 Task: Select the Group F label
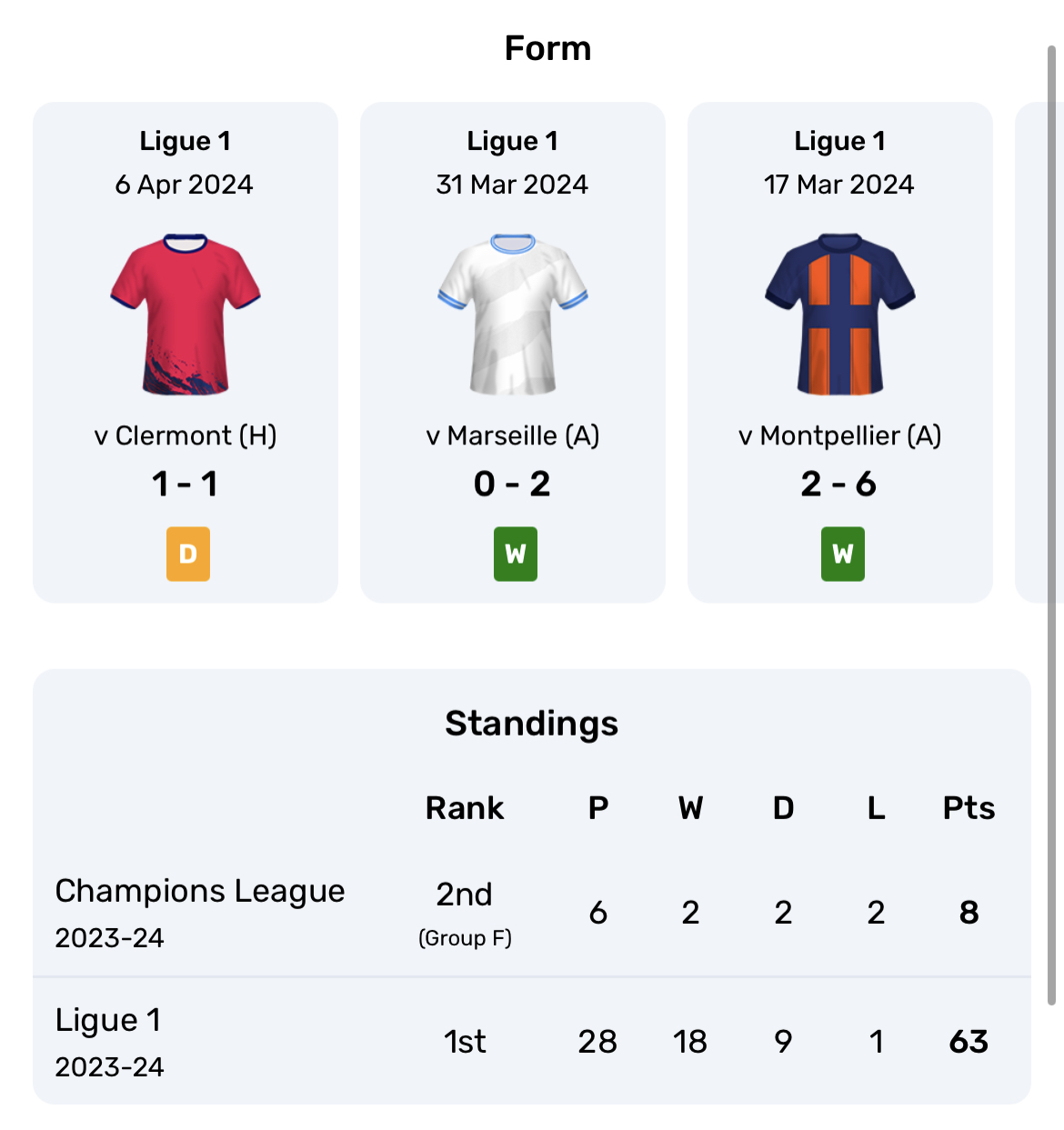pos(465,937)
